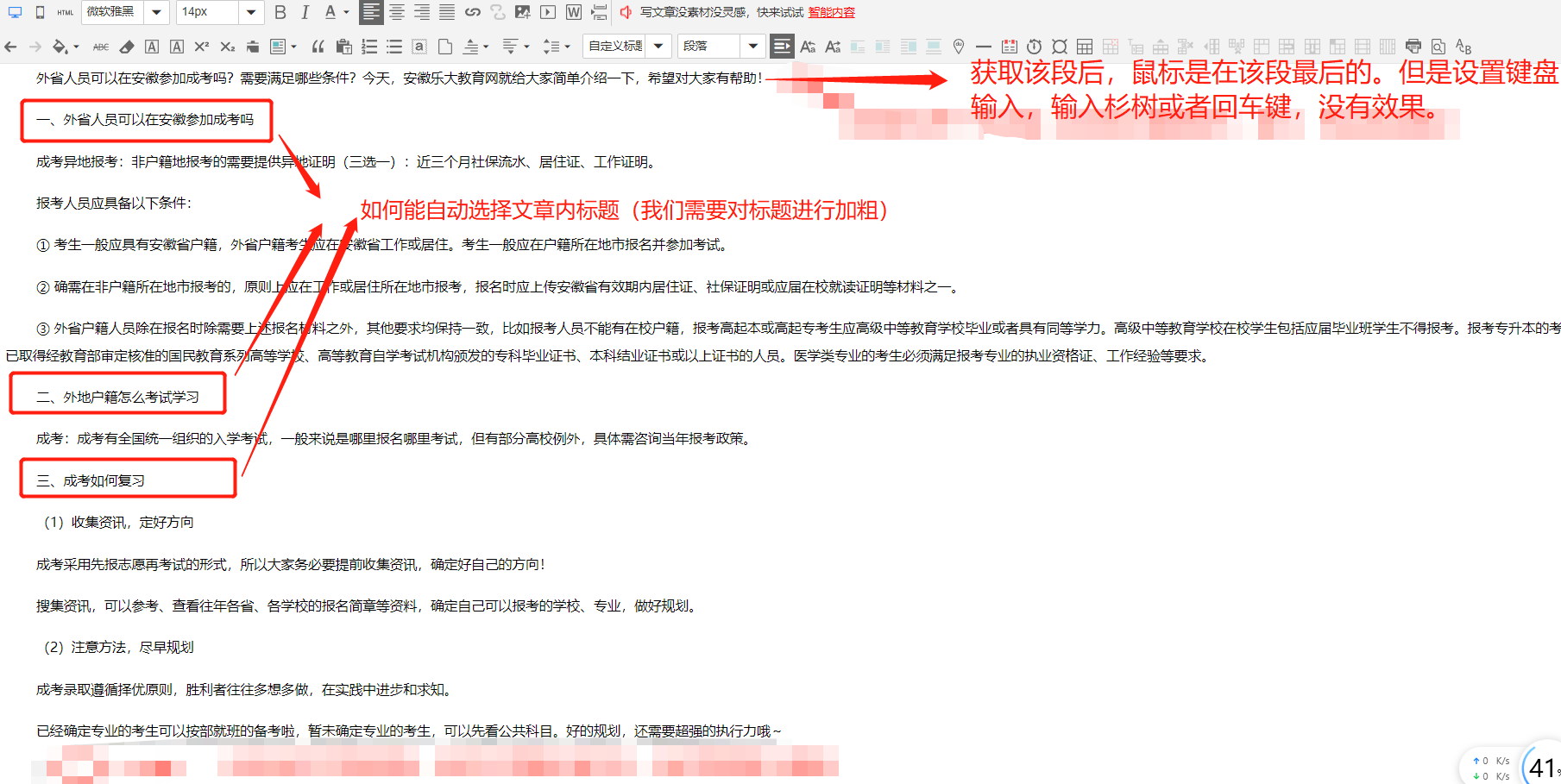This screenshot has height=784, width=1561.
Task: Click the 智能内容 red link
Action: [831, 12]
